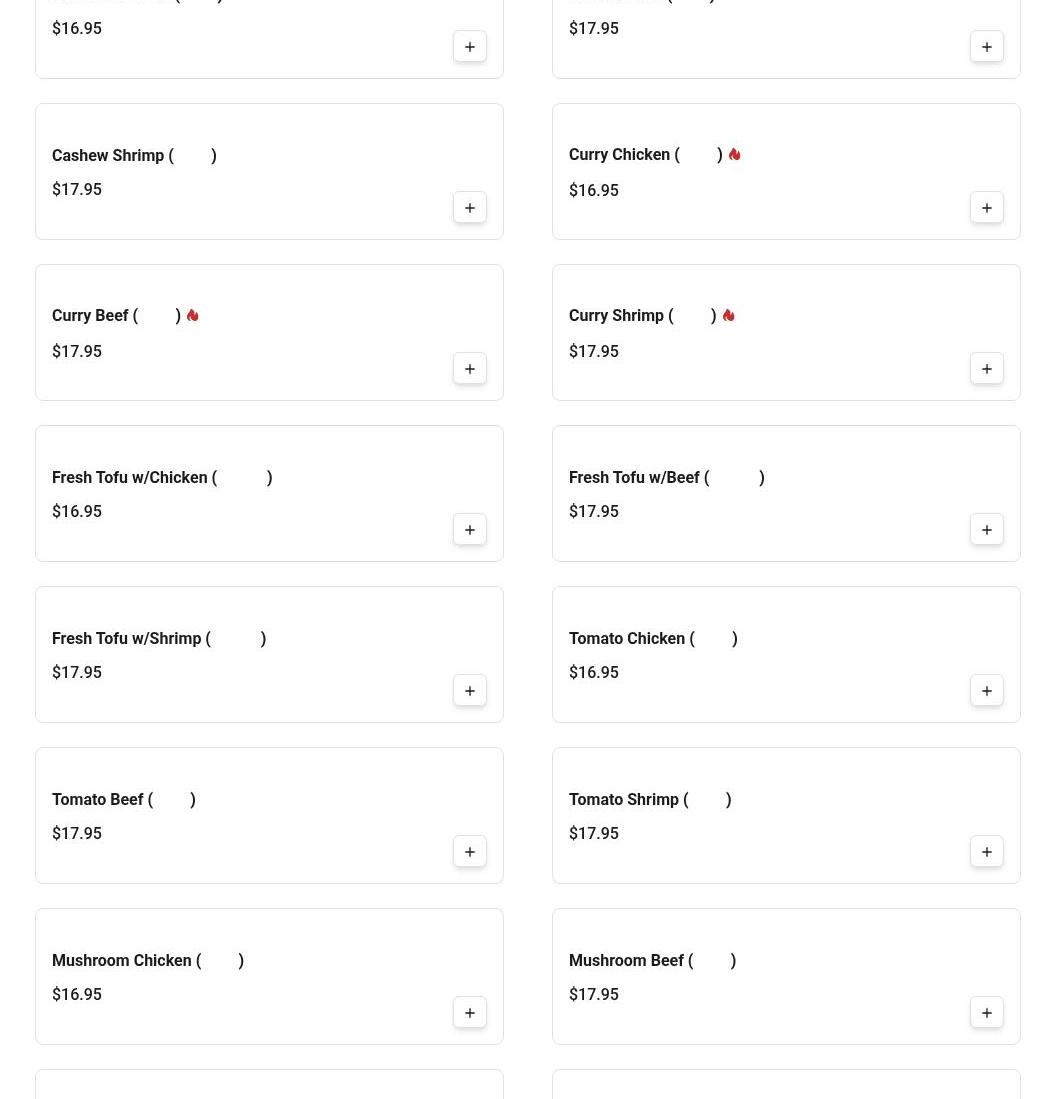Add Tomato Beef to cart
The height and width of the screenshot is (1099, 1050).
click(x=469, y=851)
